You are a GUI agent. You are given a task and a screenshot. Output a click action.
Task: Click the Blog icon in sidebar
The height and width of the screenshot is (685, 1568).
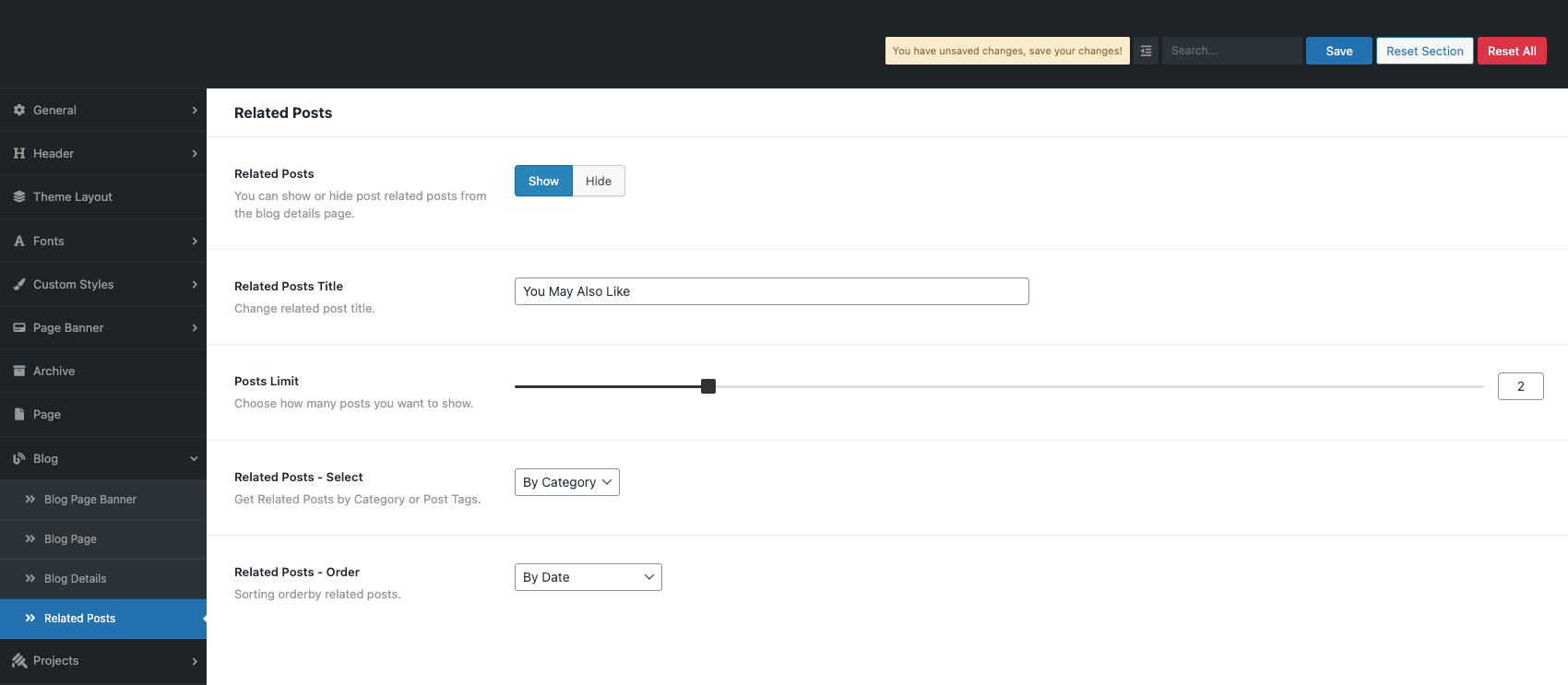(x=19, y=458)
